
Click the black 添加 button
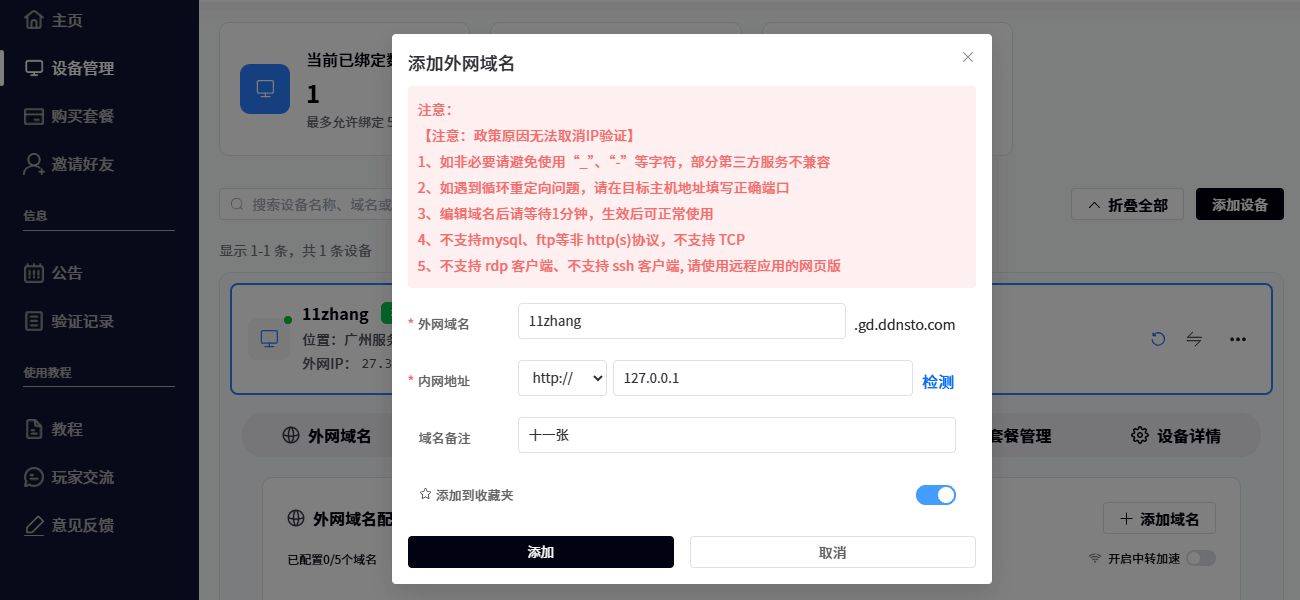(x=541, y=552)
